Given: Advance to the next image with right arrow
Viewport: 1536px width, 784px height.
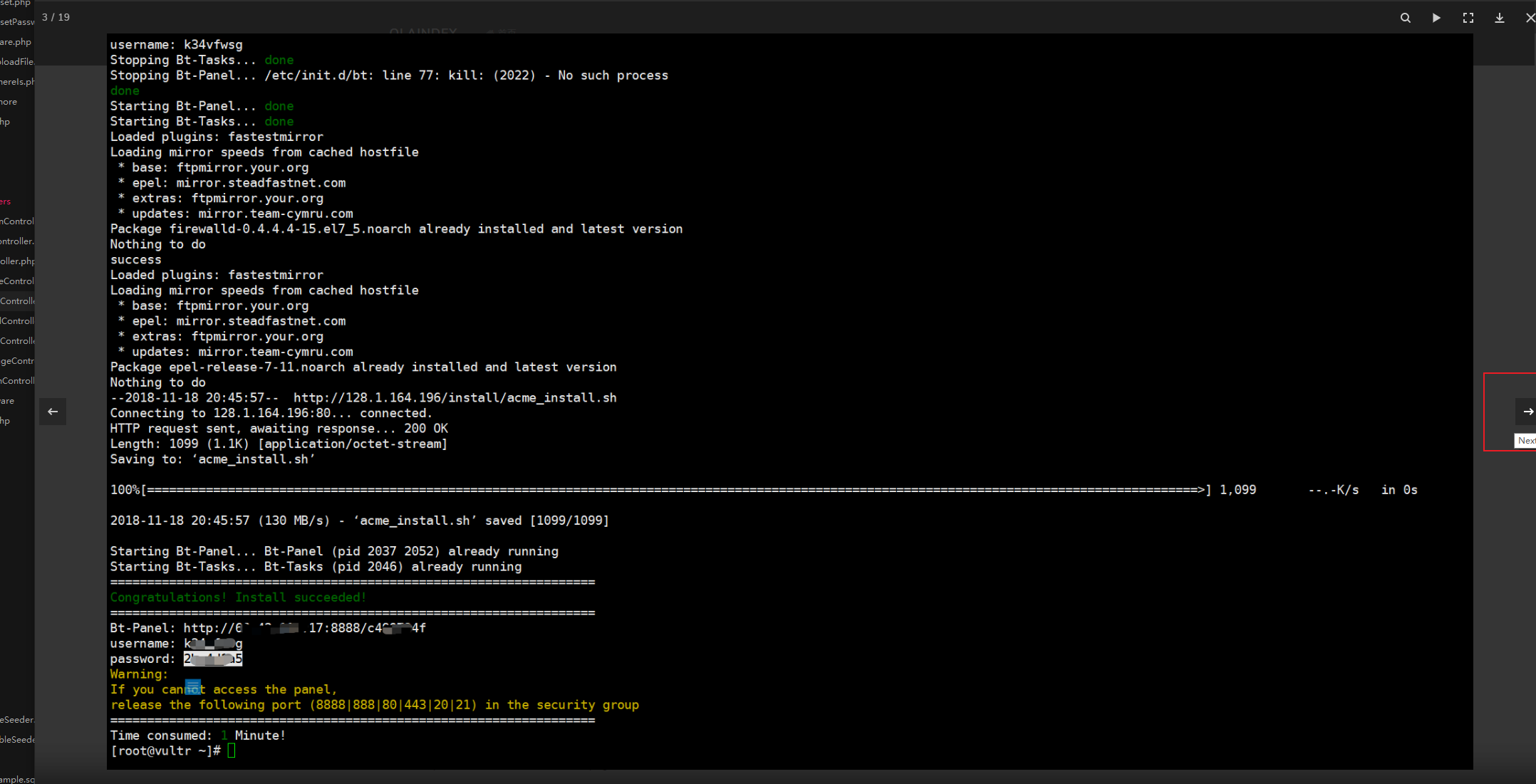Looking at the screenshot, I should 1528,412.
